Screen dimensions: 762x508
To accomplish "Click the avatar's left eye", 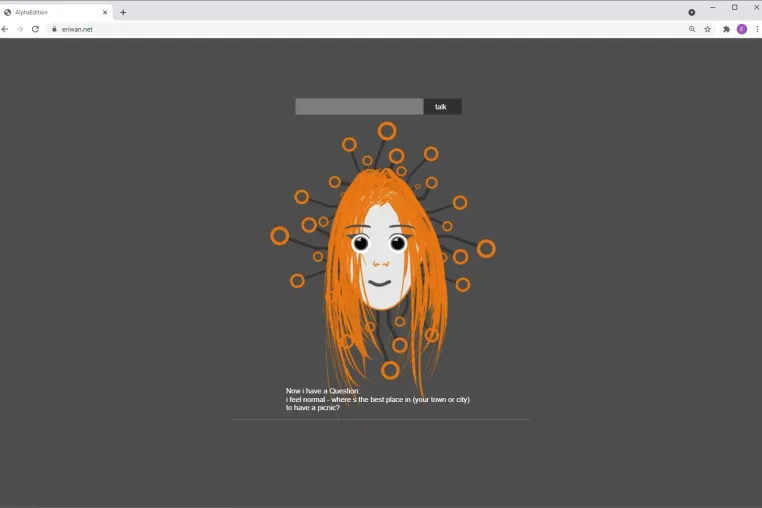I will coord(361,243).
